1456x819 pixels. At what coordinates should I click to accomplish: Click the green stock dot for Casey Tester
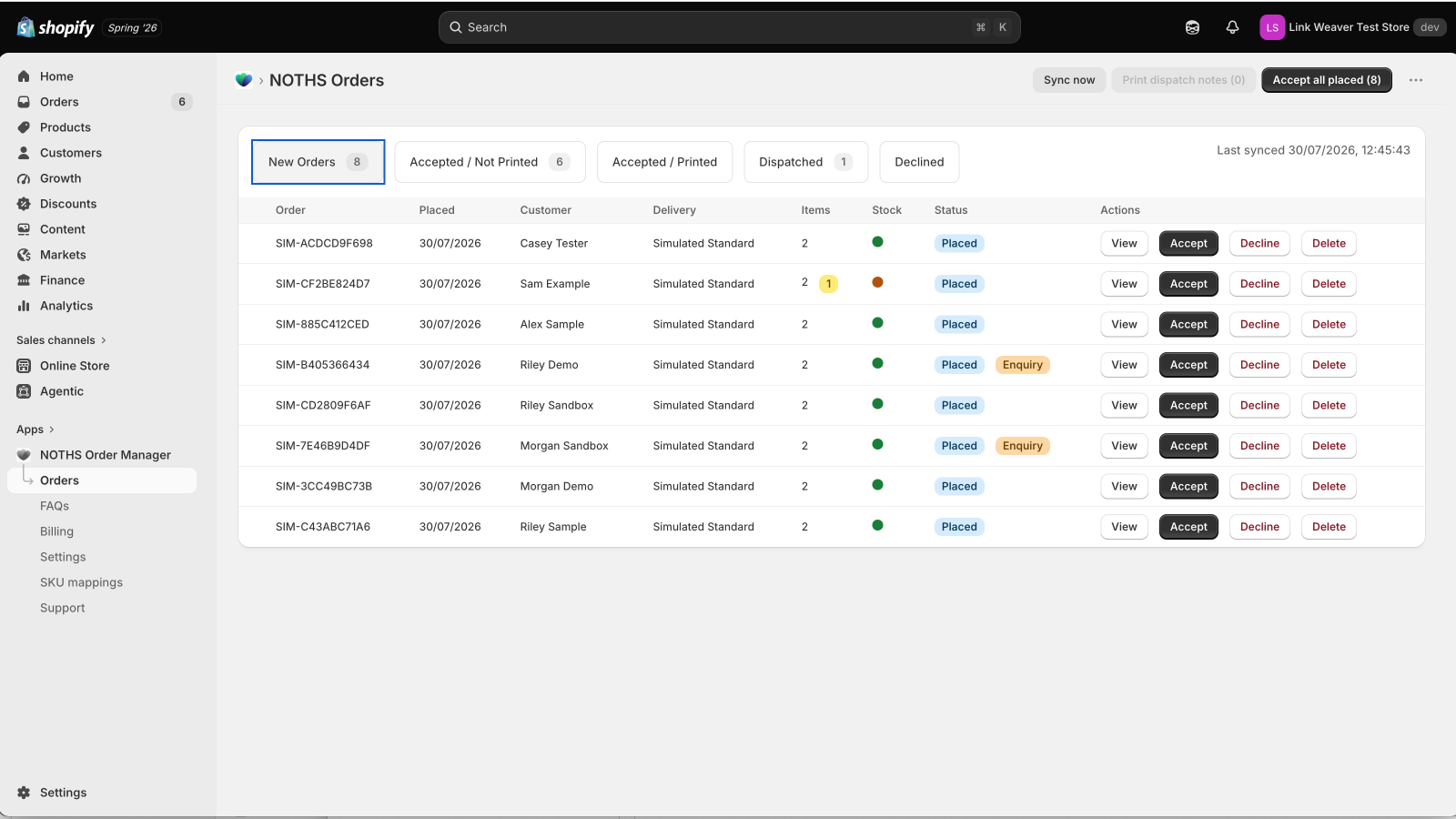point(877,242)
